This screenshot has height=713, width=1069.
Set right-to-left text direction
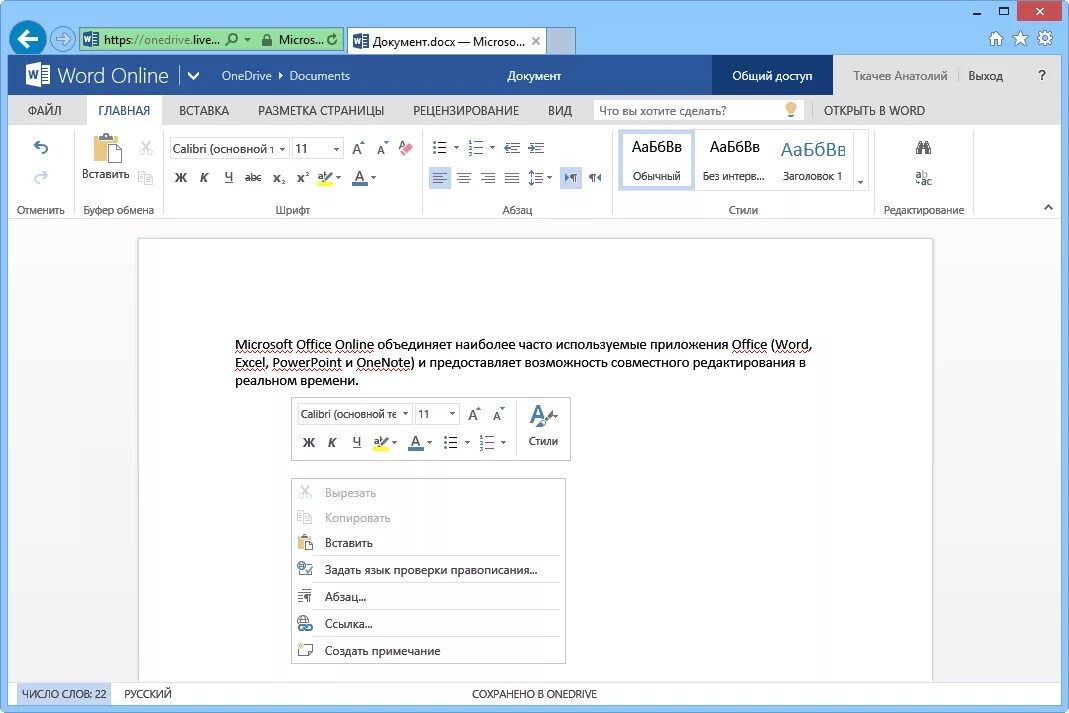point(595,178)
